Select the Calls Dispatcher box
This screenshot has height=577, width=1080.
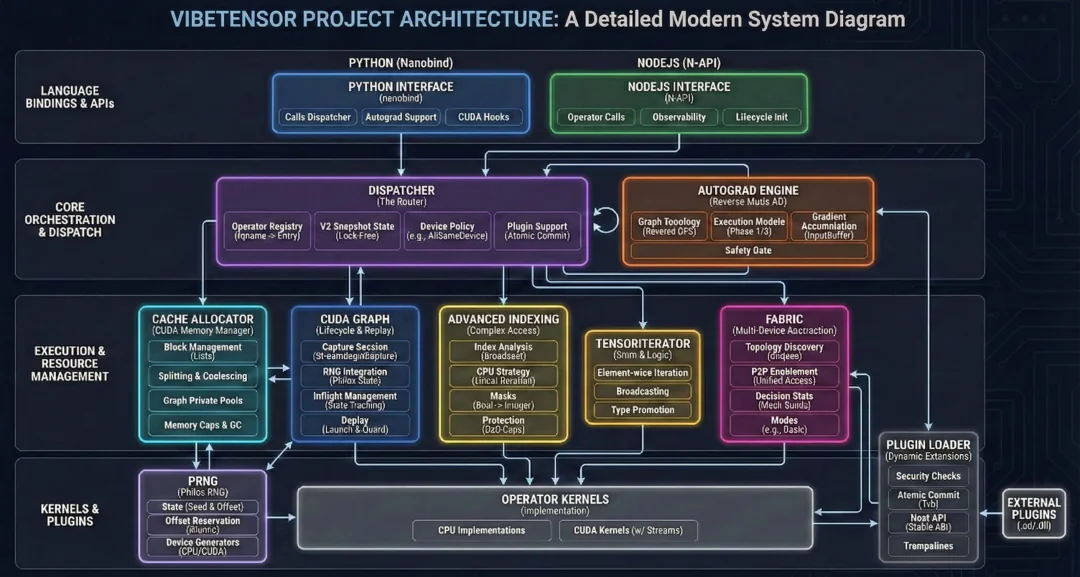pyautogui.click(x=318, y=117)
